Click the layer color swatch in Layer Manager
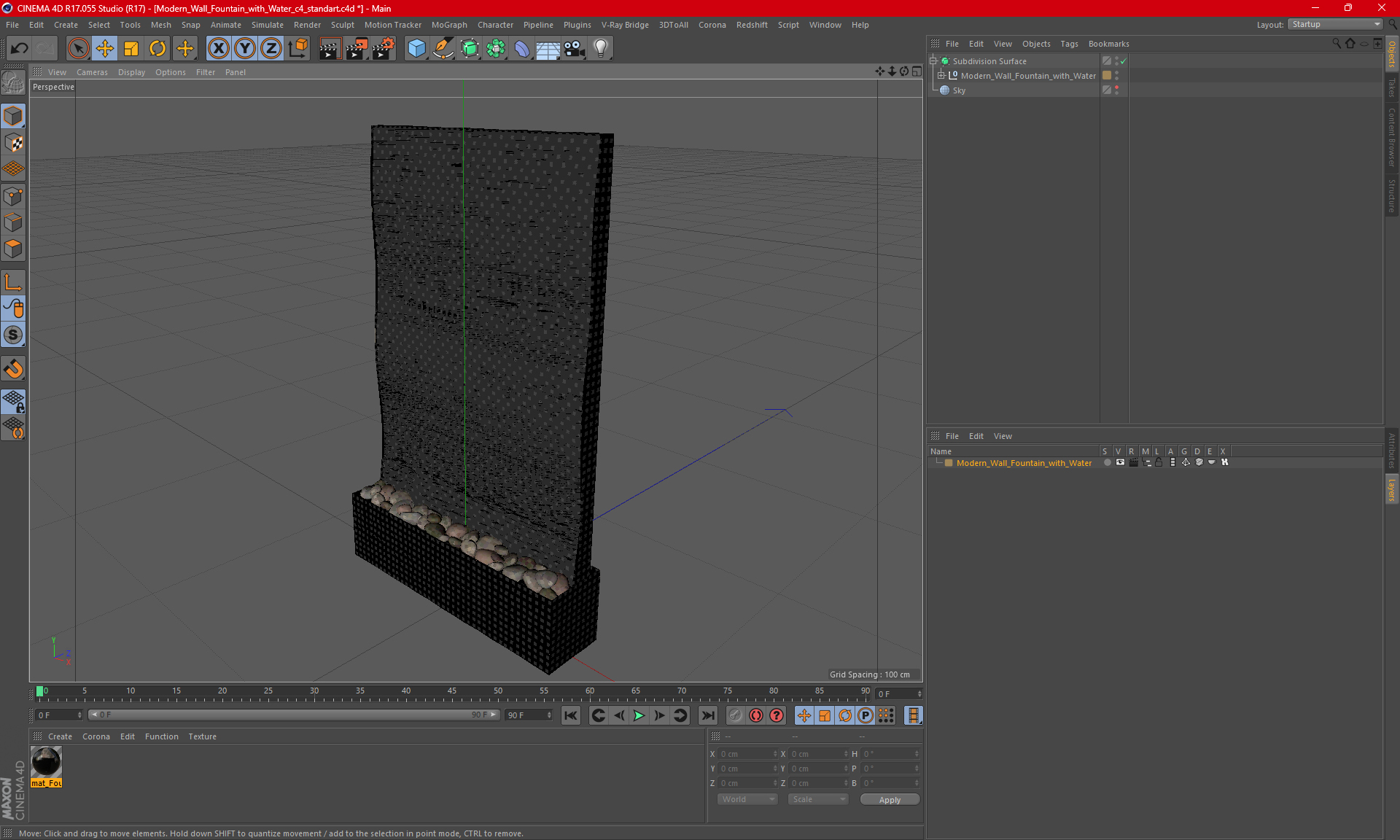This screenshot has width=1400, height=840. pyautogui.click(x=949, y=463)
